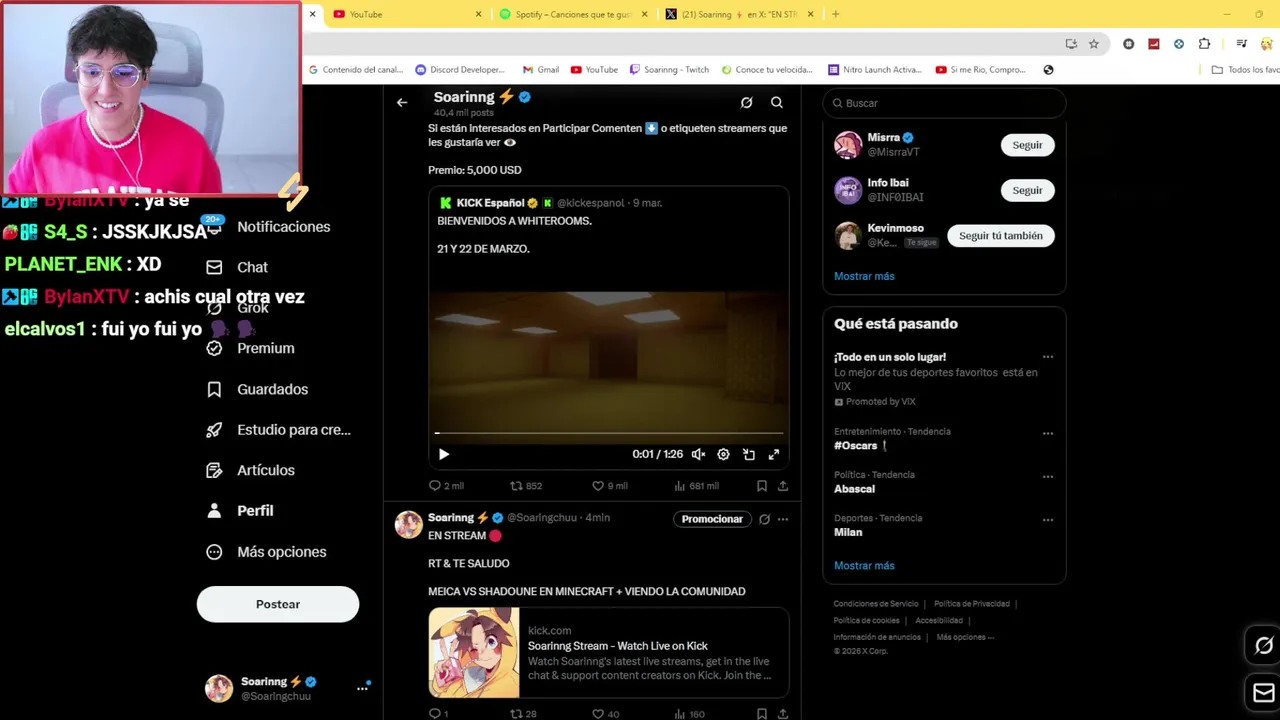The height and width of the screenshot is (720, 1280).
Task: Bookmark the EN STREAM post
Action: pyautogui.click(x=762, y=714)
